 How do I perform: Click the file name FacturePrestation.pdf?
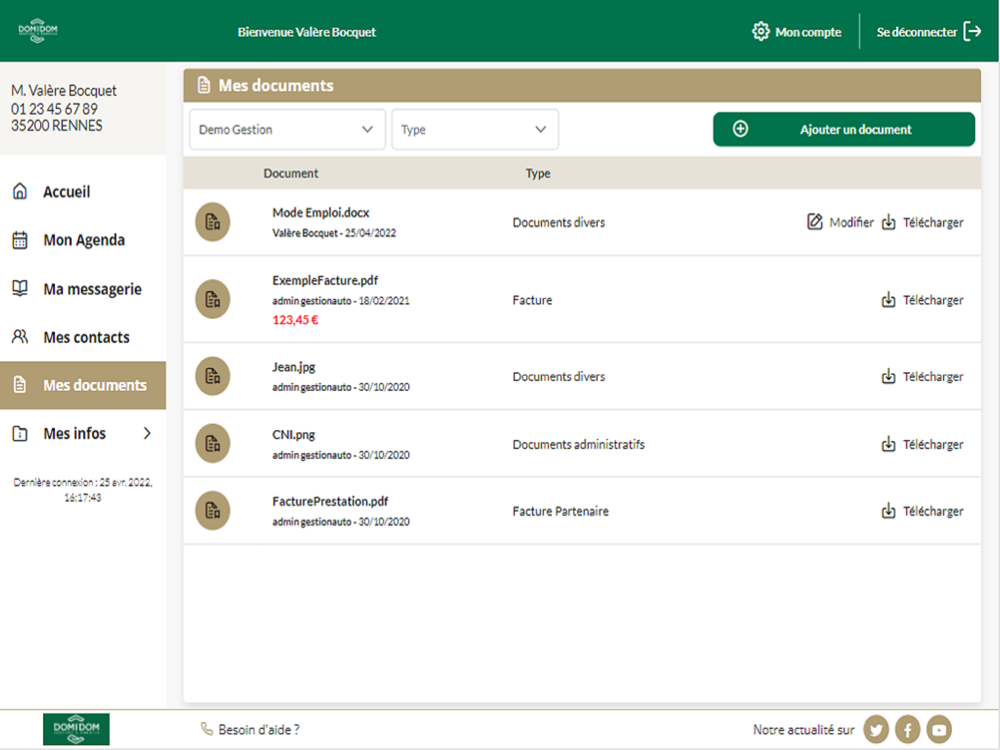click(330, 501)
